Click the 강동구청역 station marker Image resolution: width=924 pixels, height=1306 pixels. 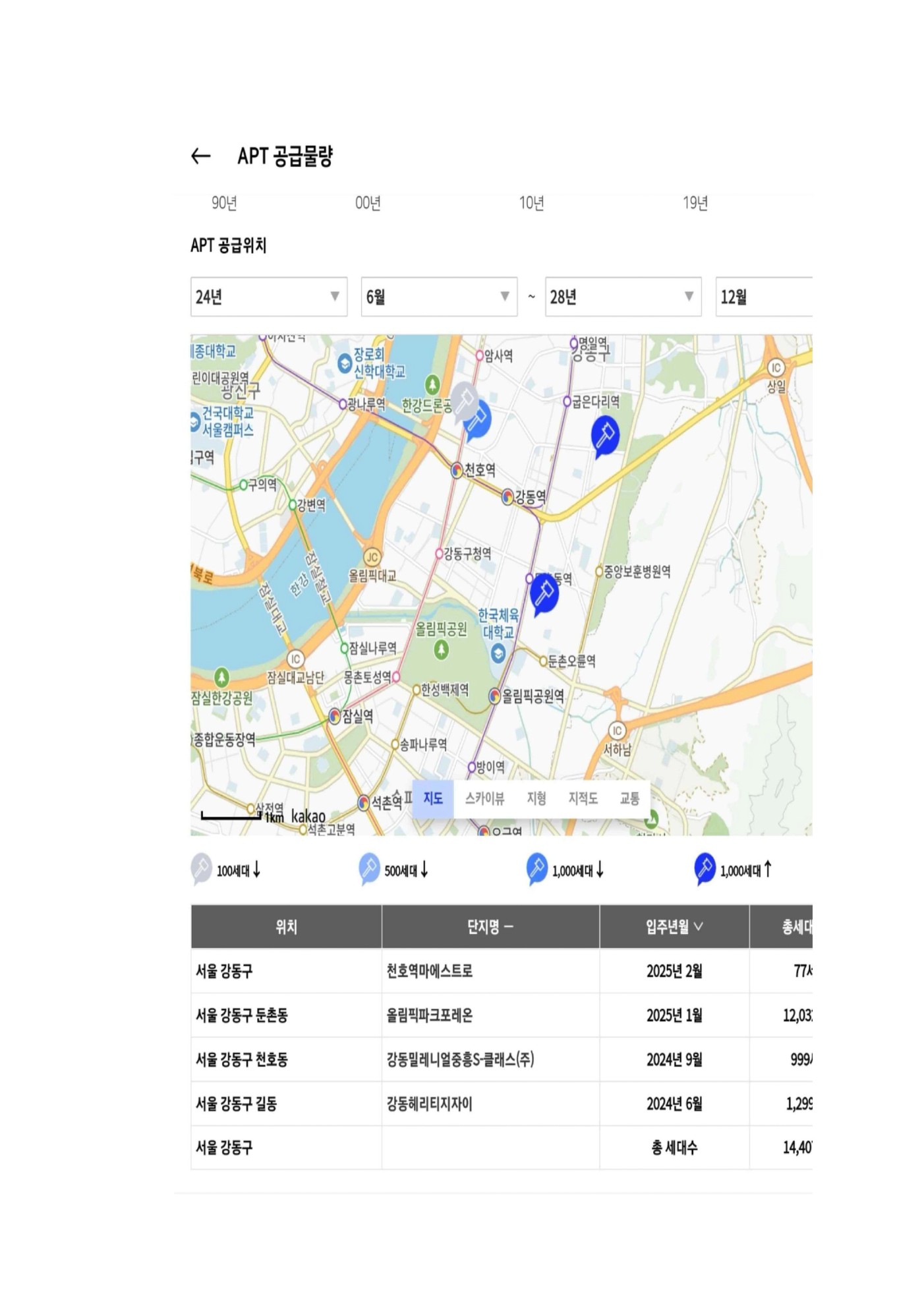tap(440, 554)
